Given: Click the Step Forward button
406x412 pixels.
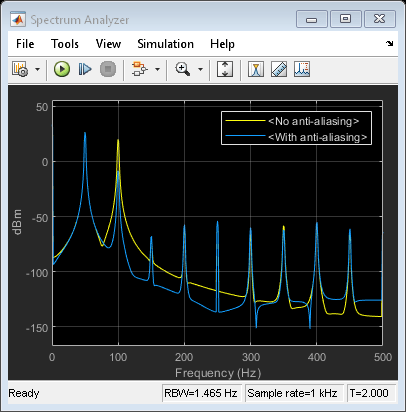Looking at the screenshot, I should pyautogui.click(x=85, y=69).
